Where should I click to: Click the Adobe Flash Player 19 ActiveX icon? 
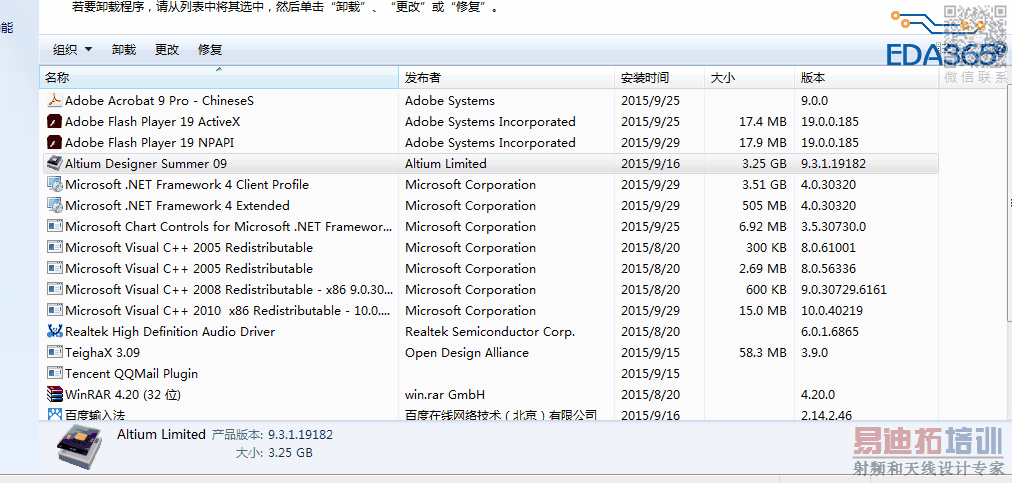tap(55, 122)
